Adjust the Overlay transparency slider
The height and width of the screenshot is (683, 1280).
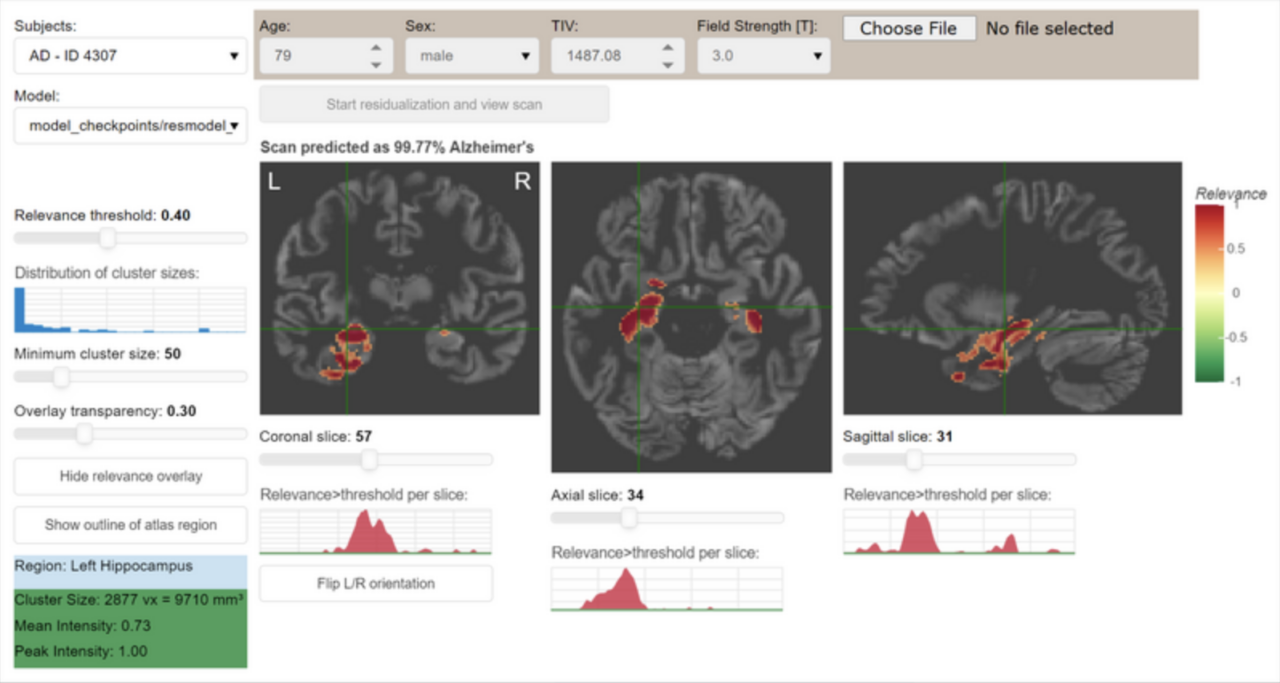84,433
